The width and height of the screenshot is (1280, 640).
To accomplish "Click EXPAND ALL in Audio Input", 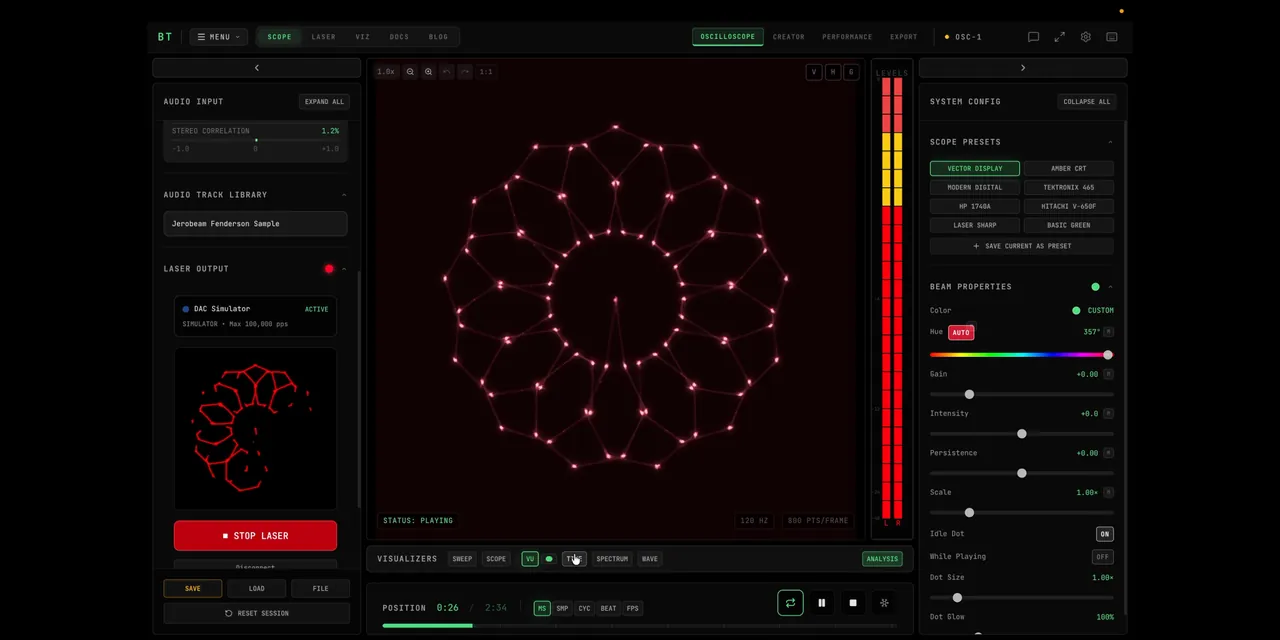I will [324, 102].
